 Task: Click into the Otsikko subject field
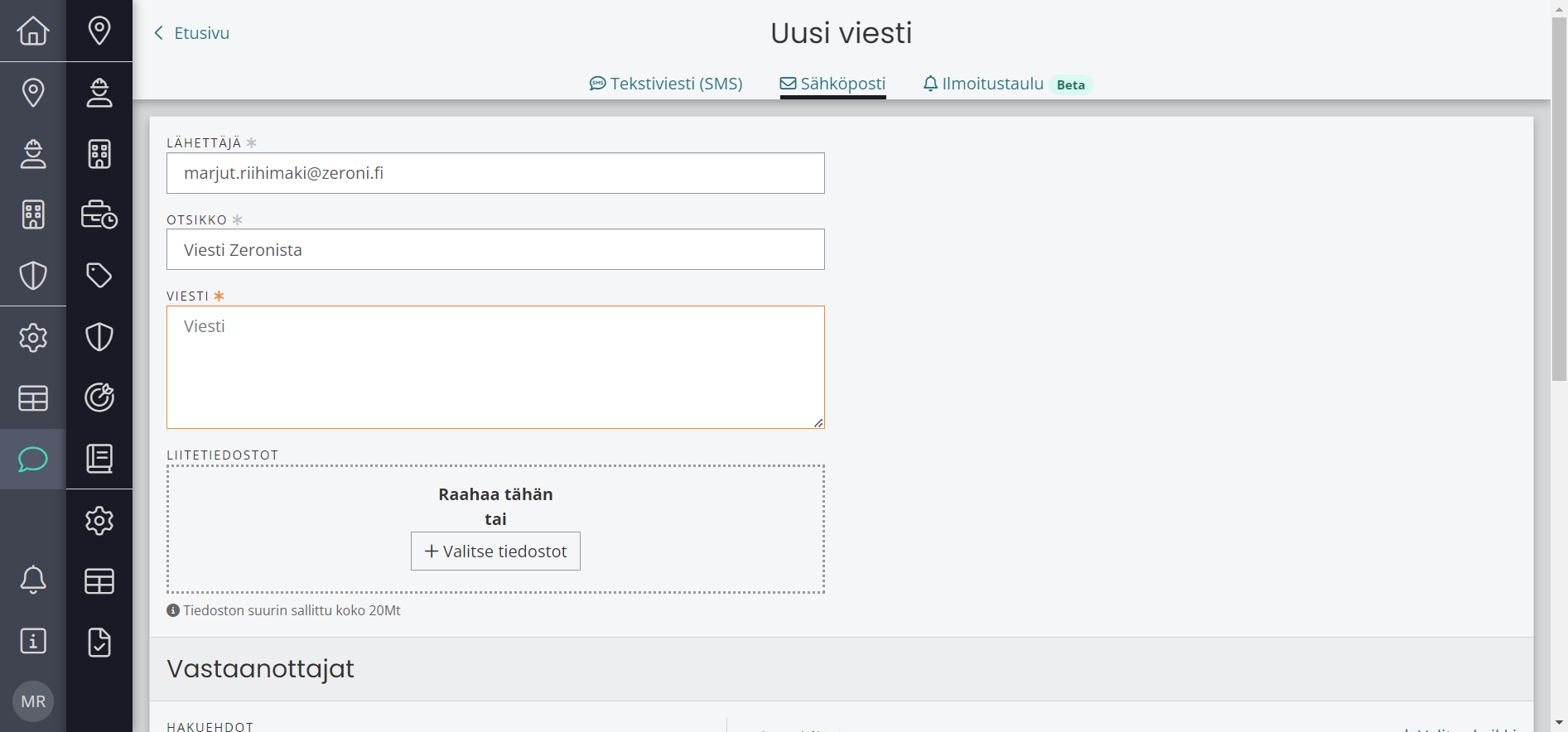[495, 249]
